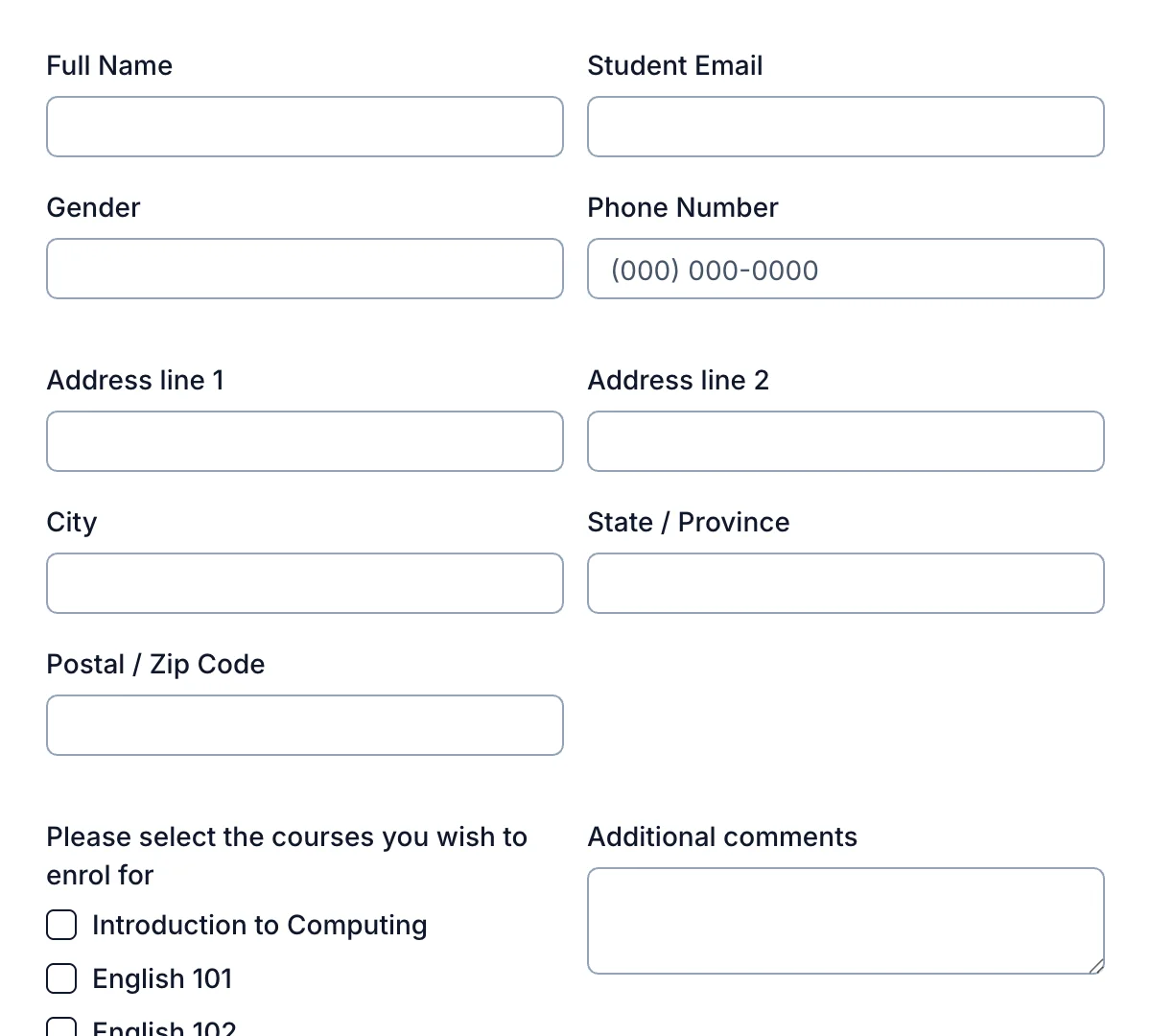
Task: Click the Student Email input field
Action: coord(845,126)
